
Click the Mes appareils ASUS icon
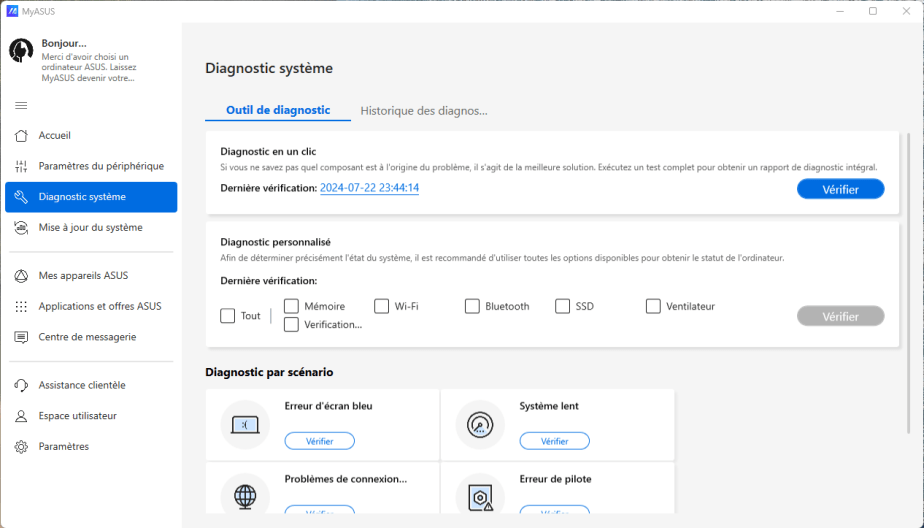[21, 276]
